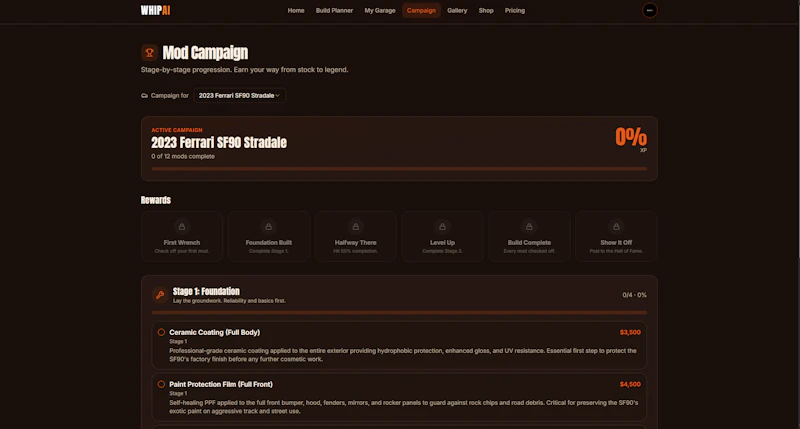Click the Halfway There lock icon
Viewport: 800px width, 429px height.
click(356, 226)
